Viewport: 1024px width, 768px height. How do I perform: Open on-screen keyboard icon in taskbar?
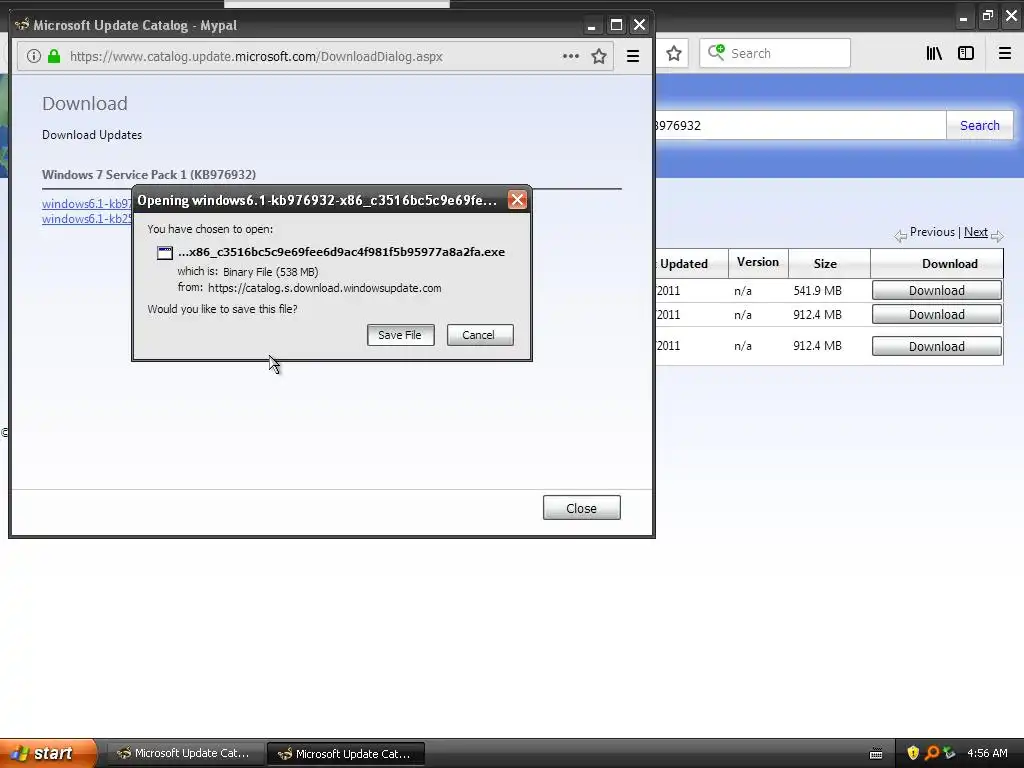876,754
